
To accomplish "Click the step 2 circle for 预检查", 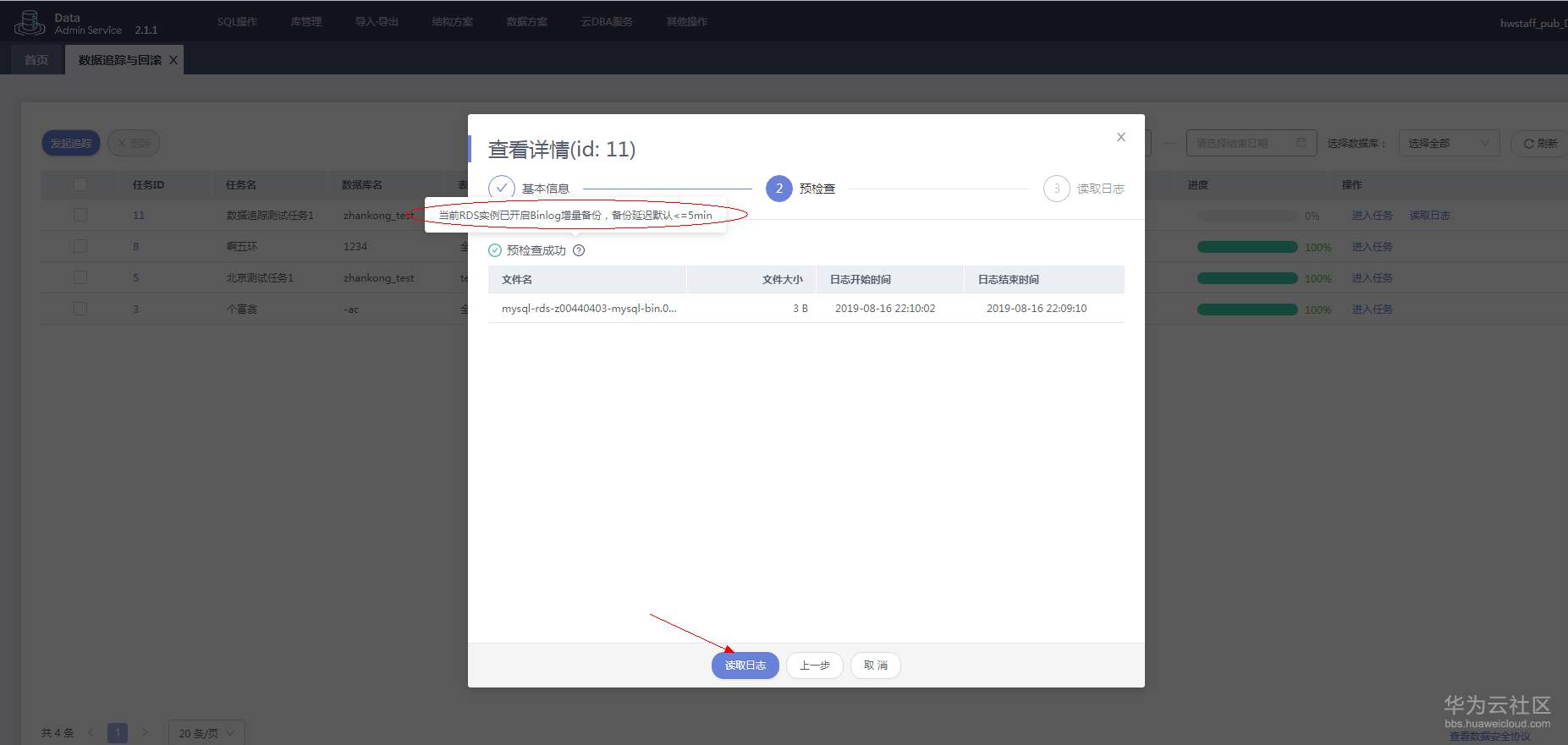I will (779, 189).
